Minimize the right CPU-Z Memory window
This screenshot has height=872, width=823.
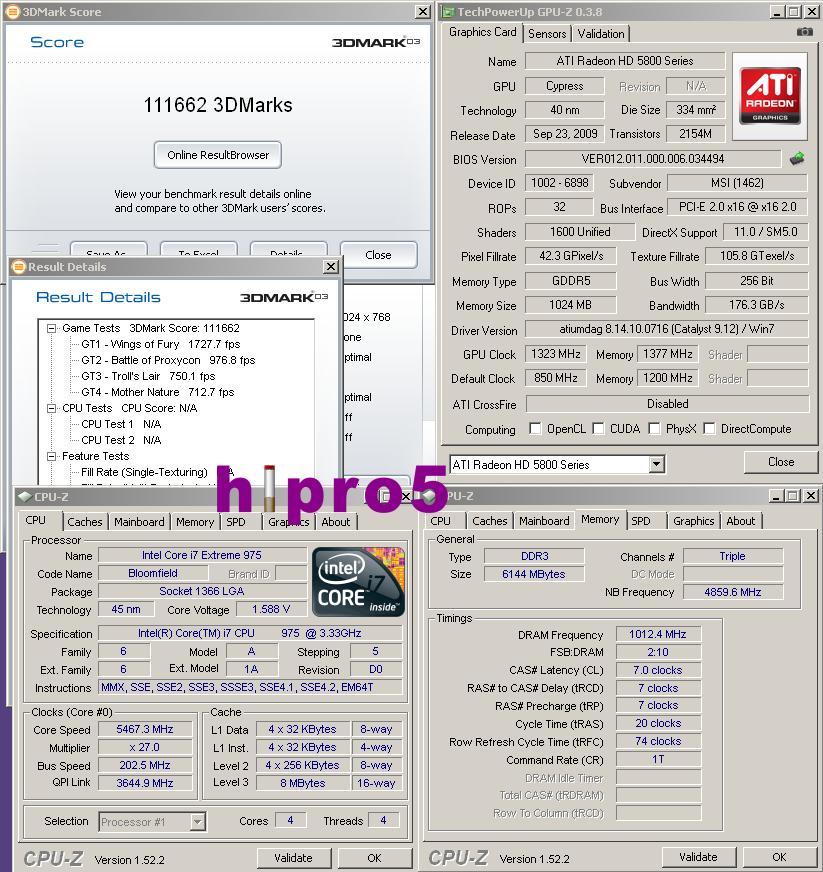pos(776,496)
